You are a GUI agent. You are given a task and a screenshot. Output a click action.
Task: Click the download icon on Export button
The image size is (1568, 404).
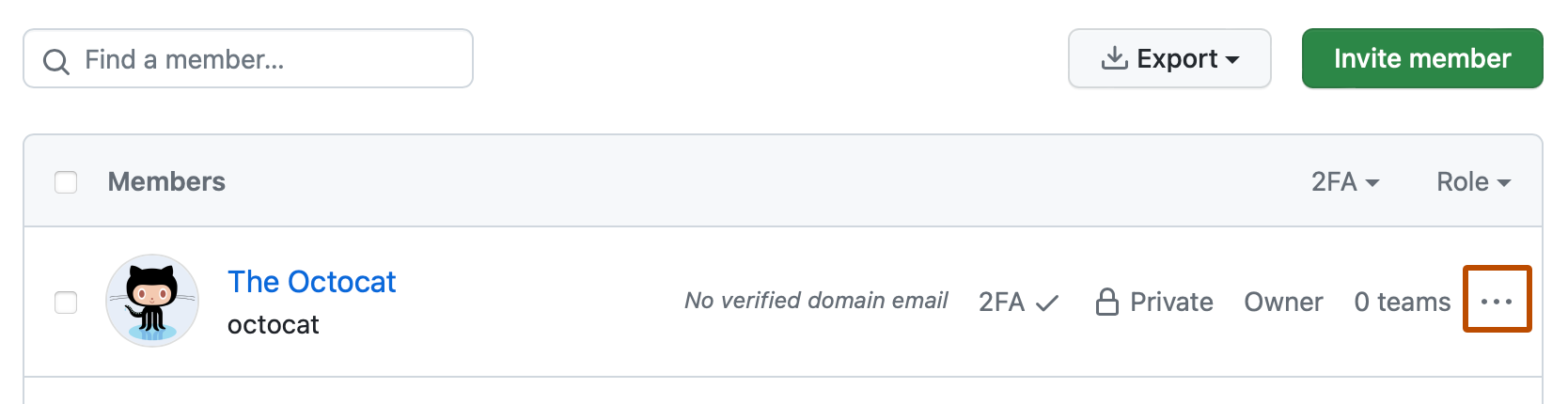[x=1114, y=58]
